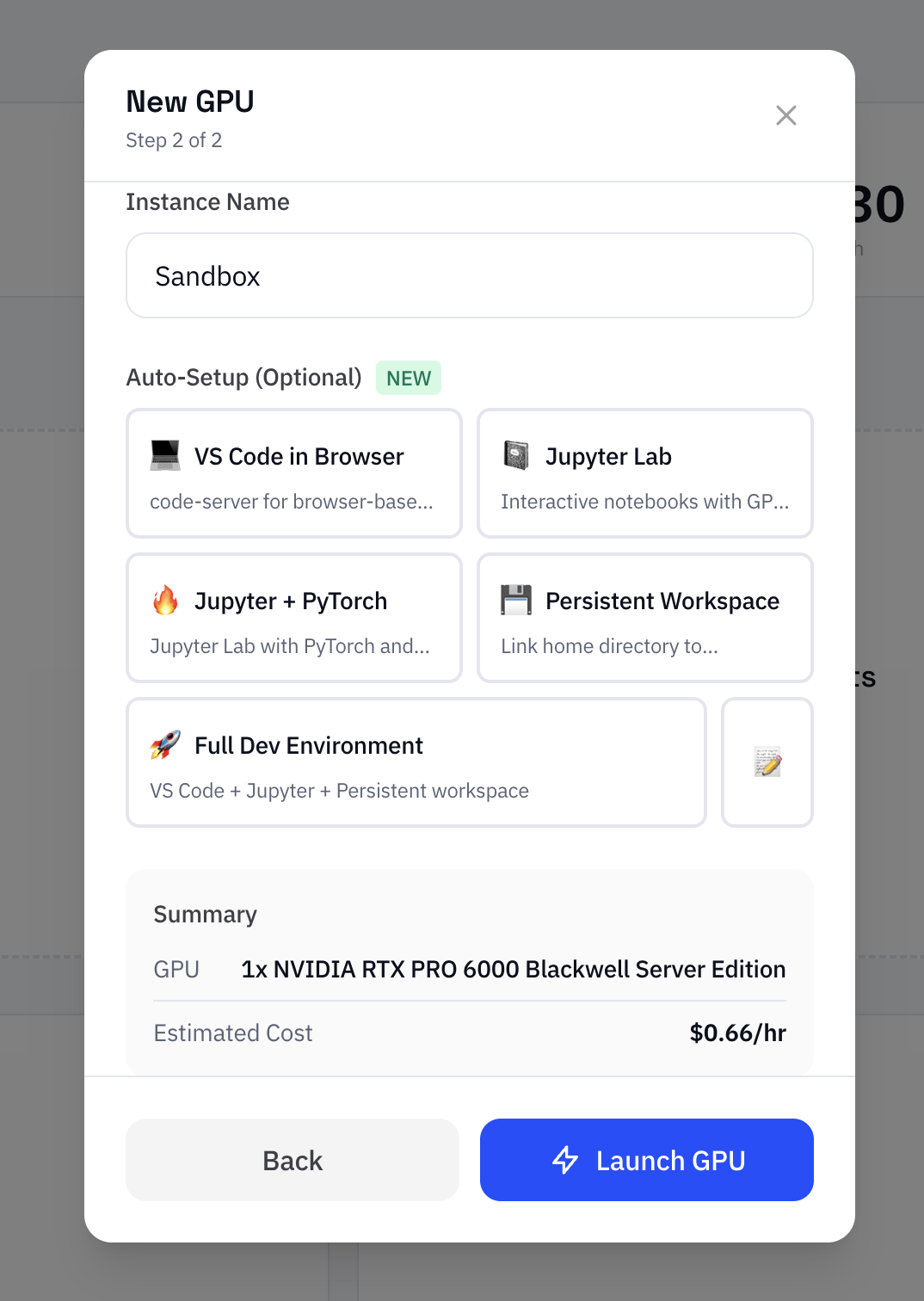Click the lightning bolt icon on Launch GPU

565,1160
